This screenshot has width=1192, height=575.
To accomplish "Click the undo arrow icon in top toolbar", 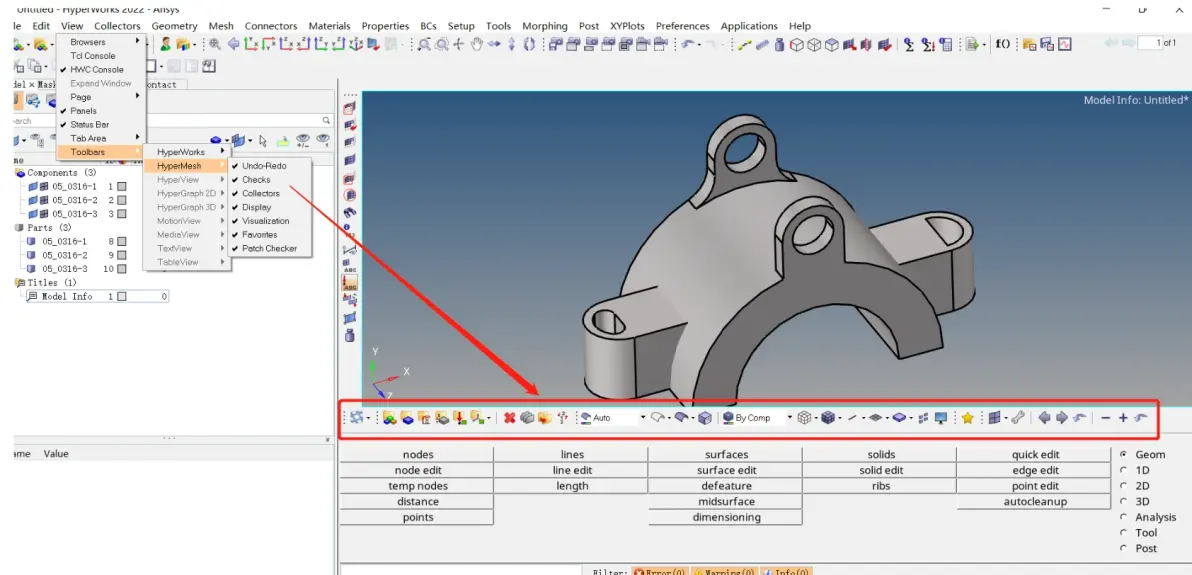I will 687,44.
